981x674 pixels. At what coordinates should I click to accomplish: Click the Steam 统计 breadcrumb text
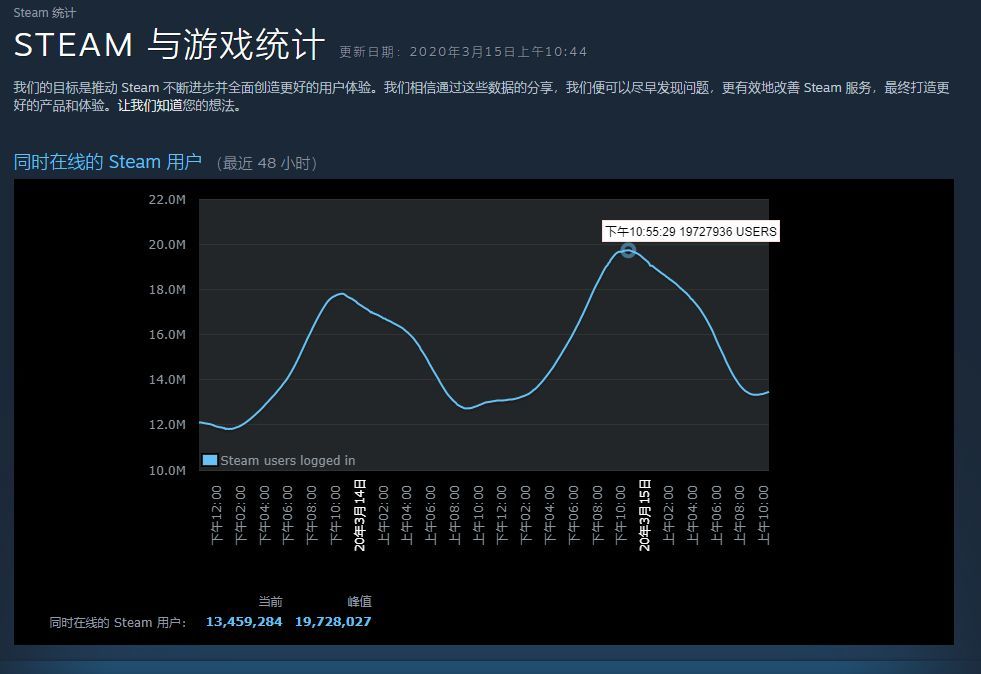click(x=44, y=13)
